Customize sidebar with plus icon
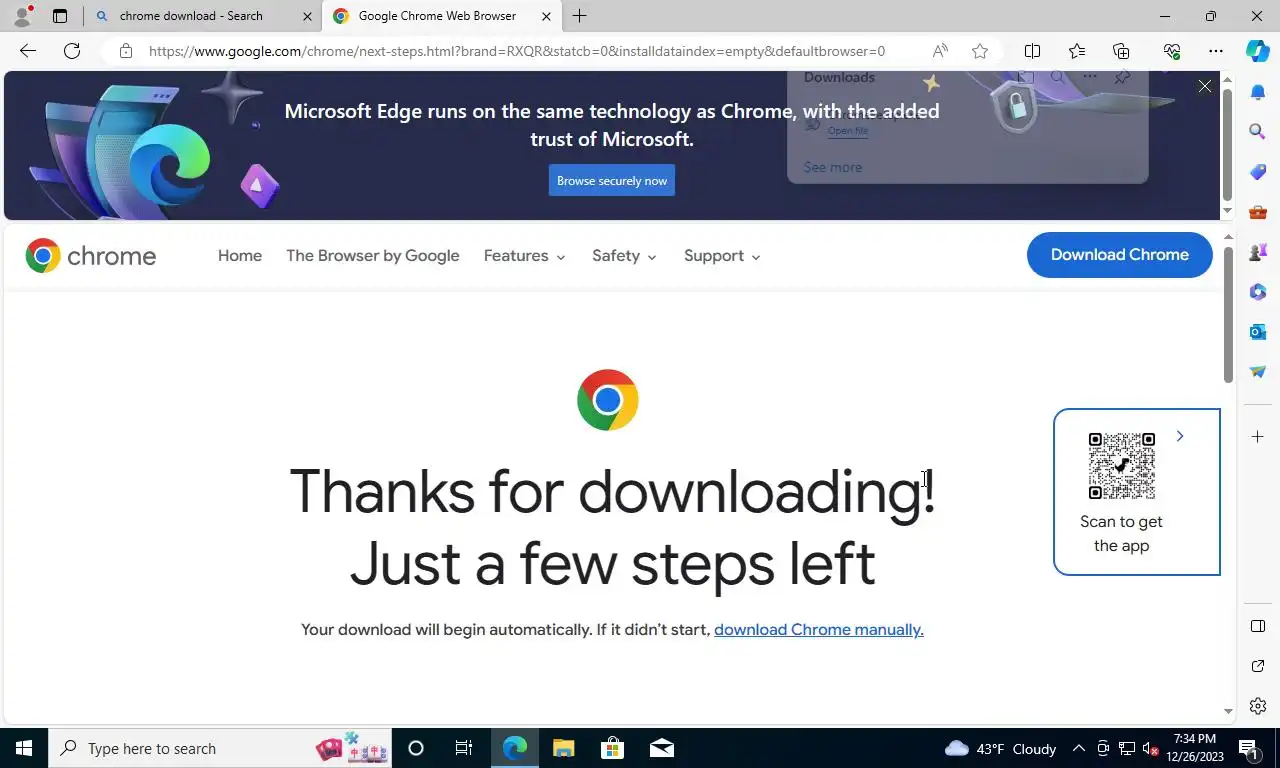 pos(1258,437)
